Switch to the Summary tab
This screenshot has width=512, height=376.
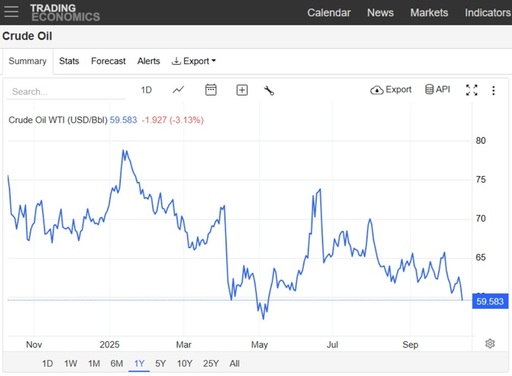pyautogui.click(x=28, y=61)
